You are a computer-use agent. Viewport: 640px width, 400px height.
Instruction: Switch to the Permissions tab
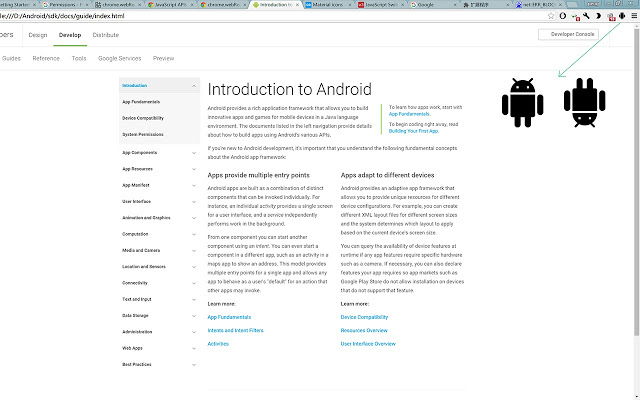(63, 5)
